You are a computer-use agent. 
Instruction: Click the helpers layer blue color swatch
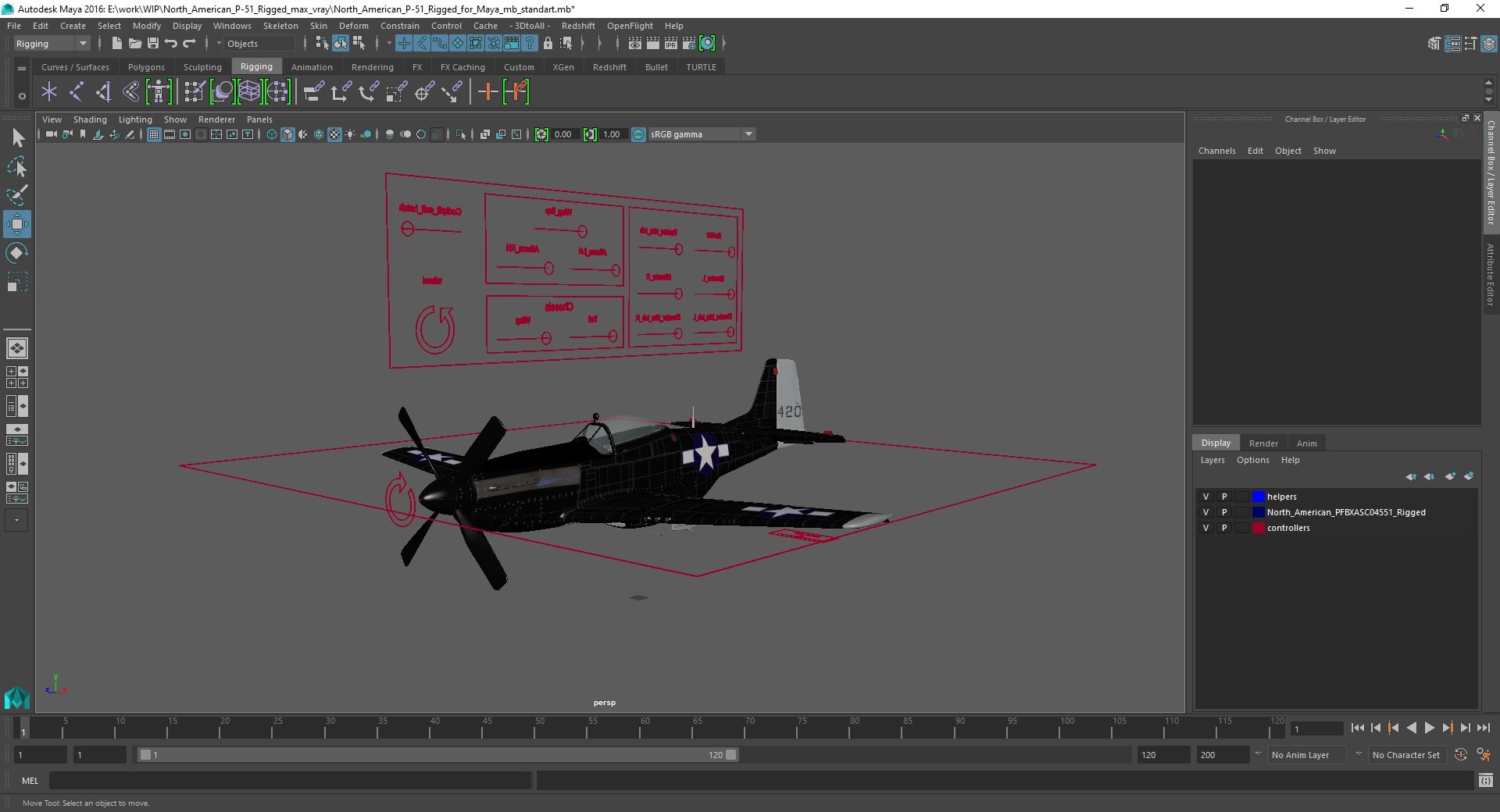click(x=1258, y=497)
